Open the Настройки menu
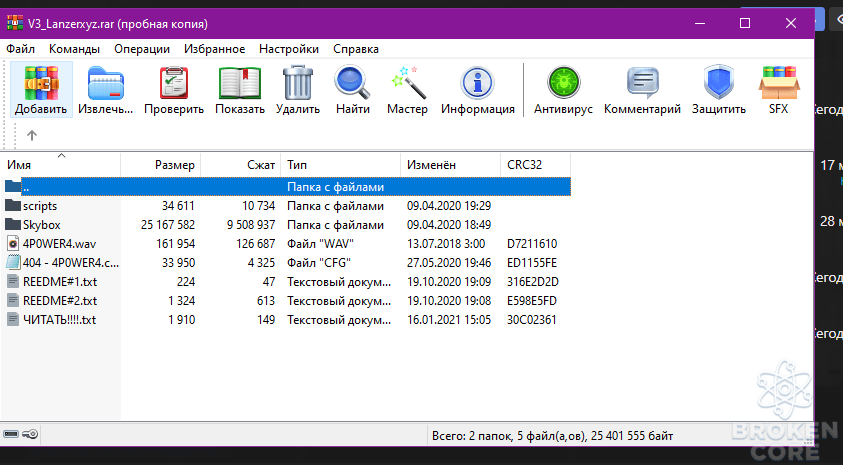This screenshot has height=465, width=843. pyautogui.click(x=289, y=49)
